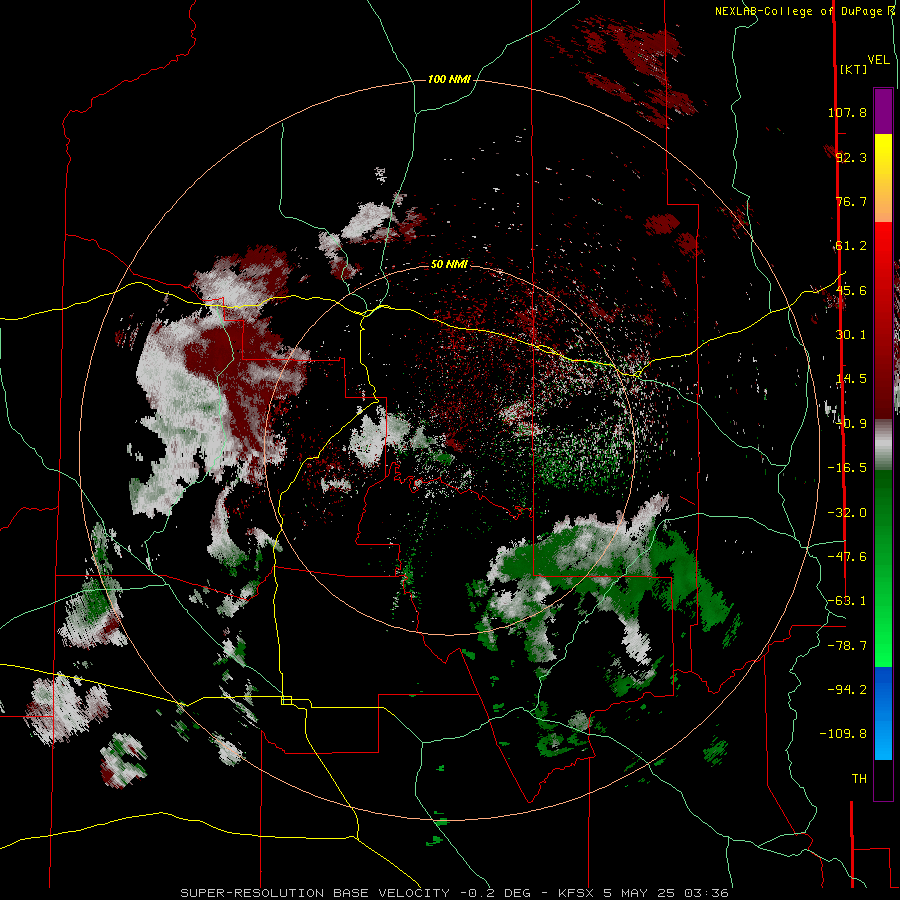
Task: Click the -94.2 velocity scale value
Action: [x=847, y=689]
